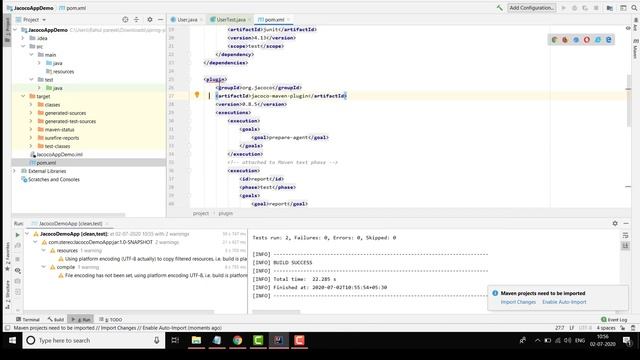The height and width of the screenshot is (360, 640).
Task: Click the Build project hammer icon
Action: [499, 8]
